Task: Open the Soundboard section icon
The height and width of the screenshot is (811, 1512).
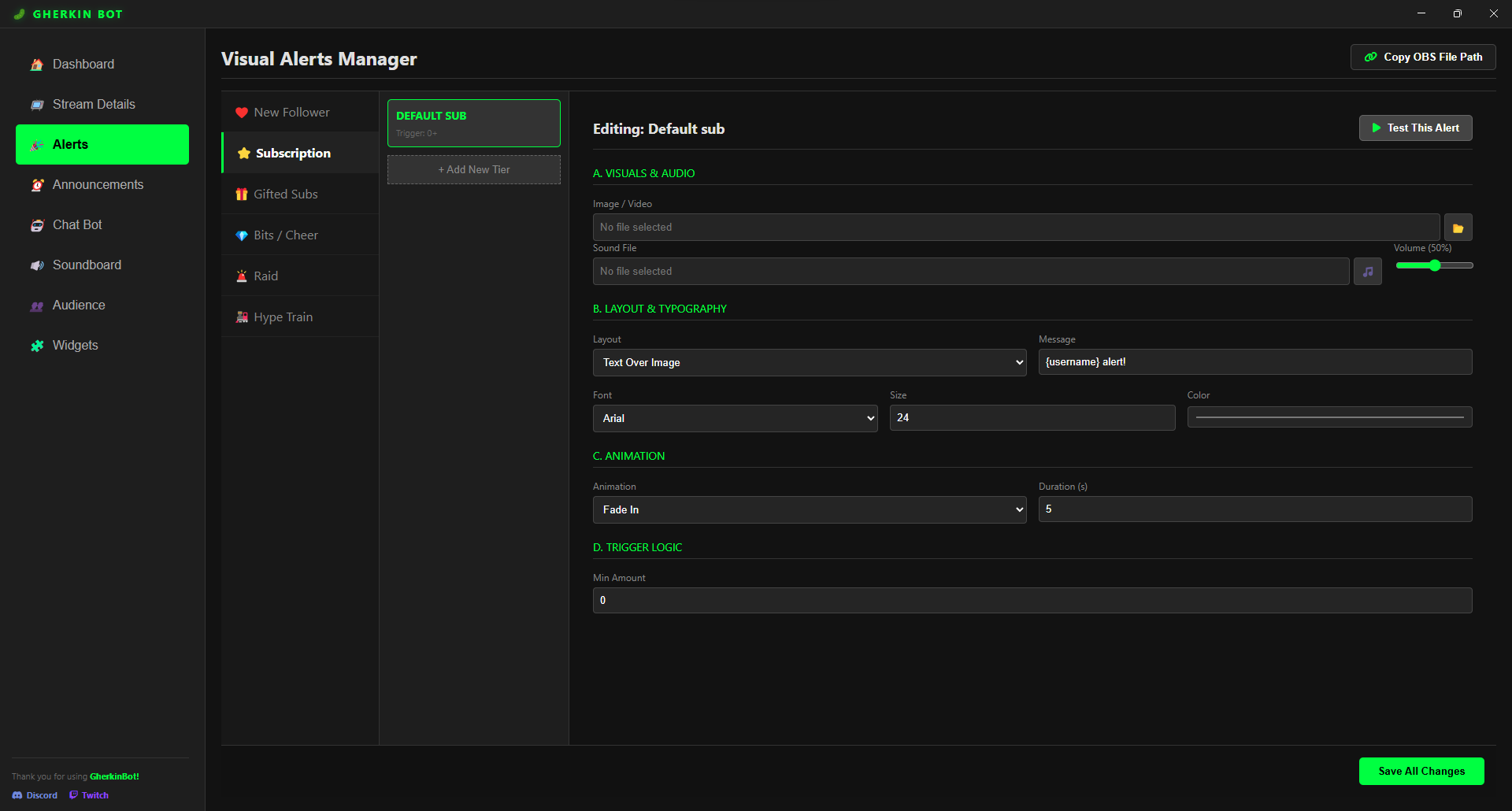Action: tap(37, 265)
